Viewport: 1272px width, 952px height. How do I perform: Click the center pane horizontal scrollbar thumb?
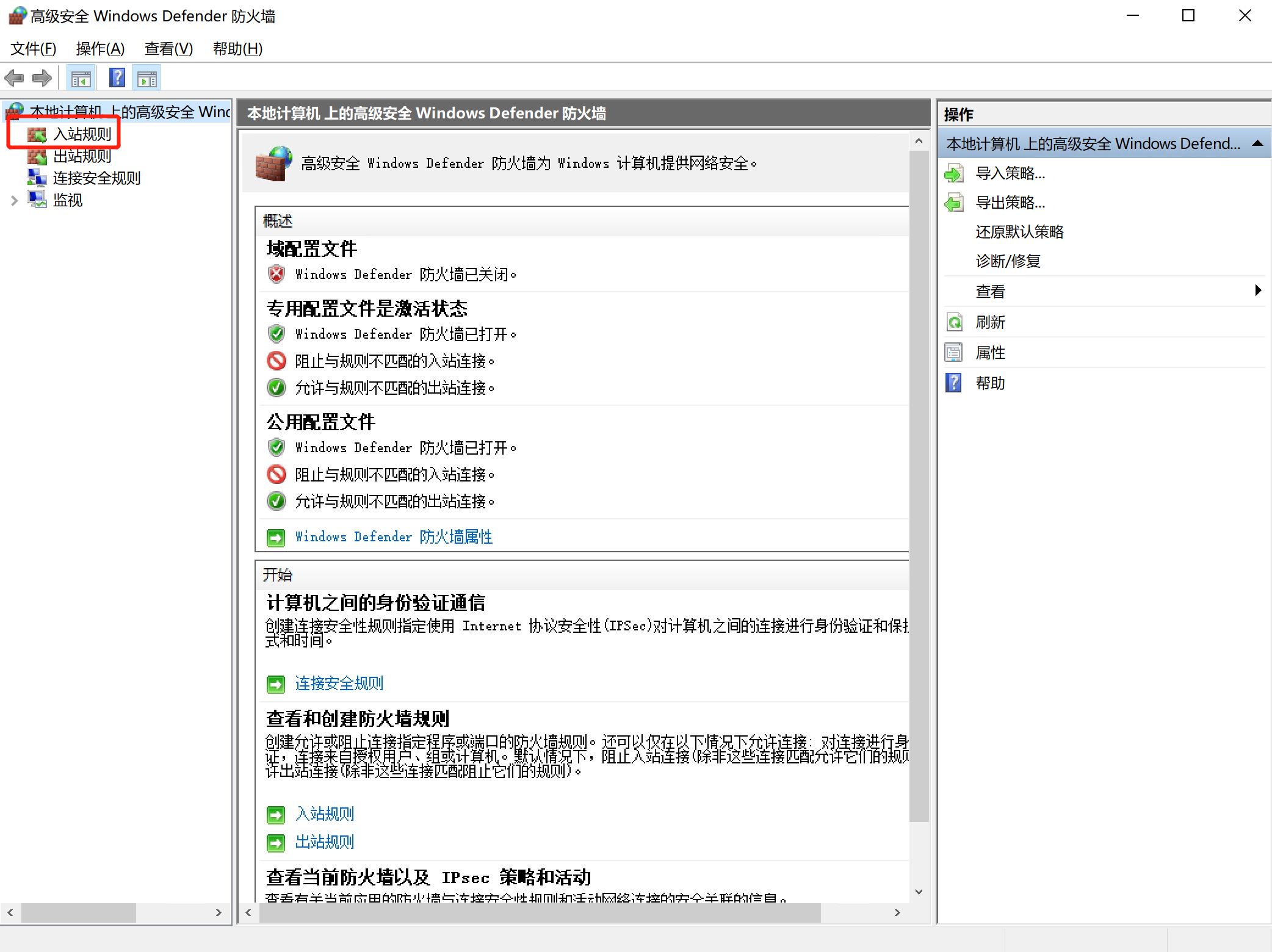pyautogui.click(x=540, y=913)
